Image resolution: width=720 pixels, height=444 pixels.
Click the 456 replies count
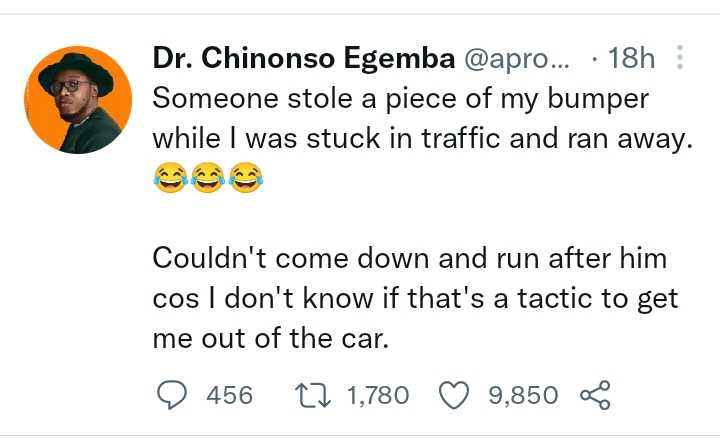(x=229, y=396)
